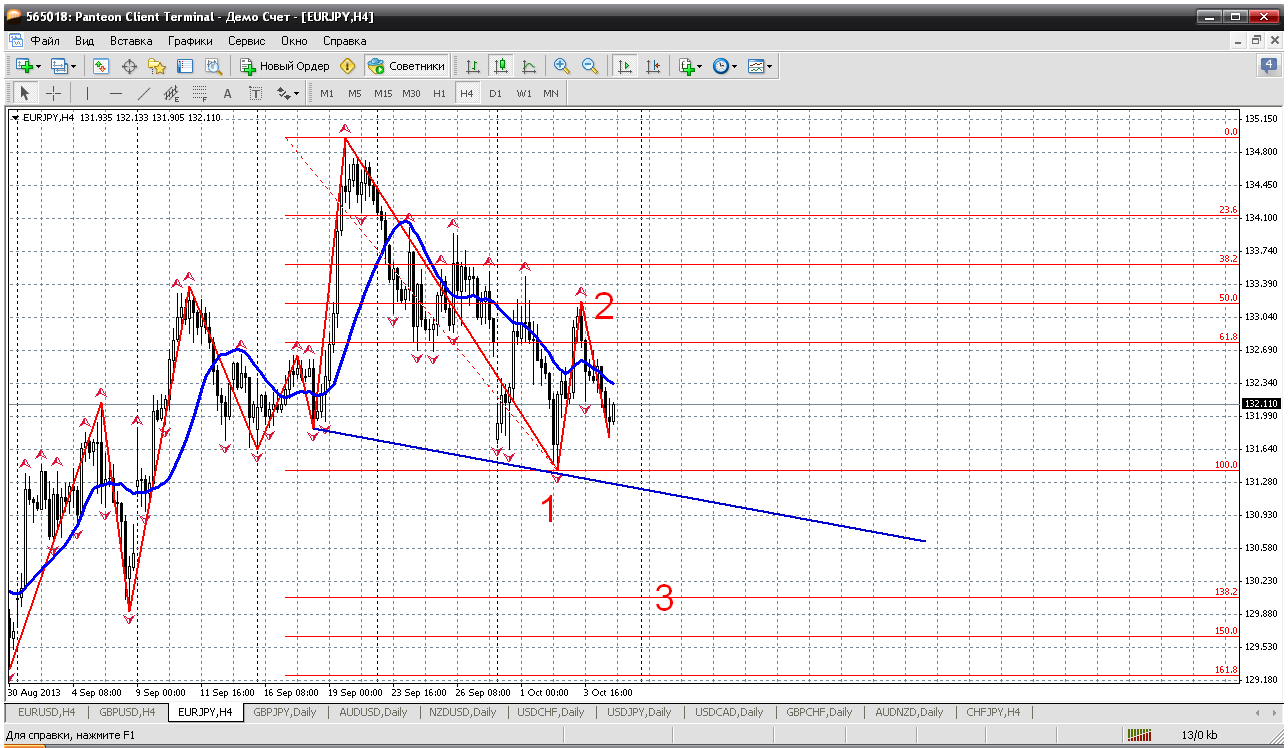
Task: Switch to the GBPJPY,Daily chart tab
Action: tap(285, 712)
